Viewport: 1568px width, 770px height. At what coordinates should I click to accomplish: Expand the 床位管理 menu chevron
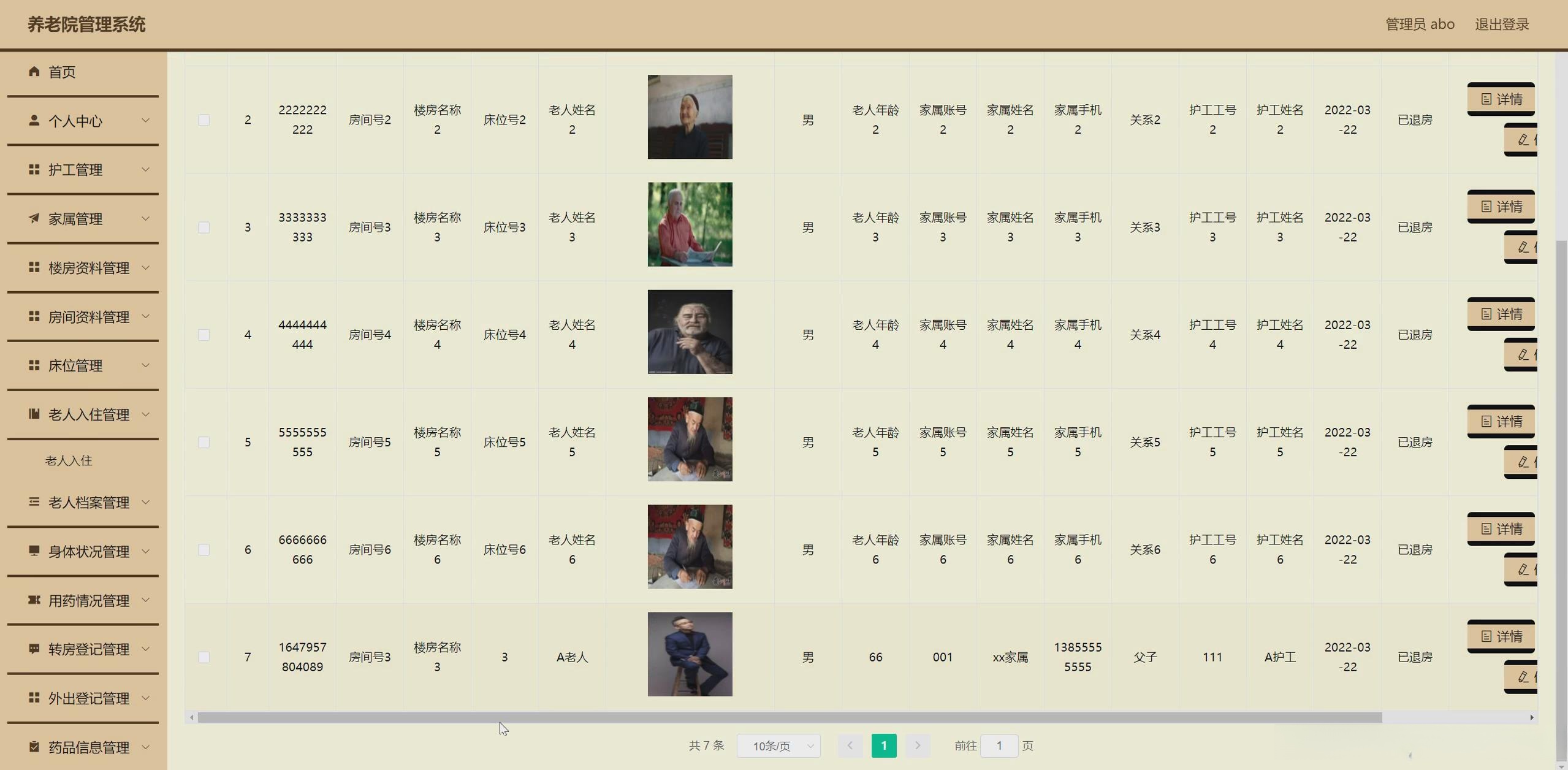coord(146,365)
